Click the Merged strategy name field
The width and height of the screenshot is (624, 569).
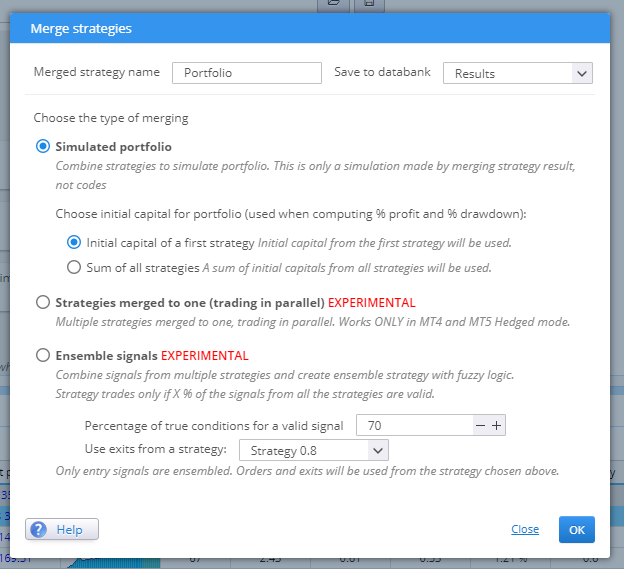[x=247, y=73]
